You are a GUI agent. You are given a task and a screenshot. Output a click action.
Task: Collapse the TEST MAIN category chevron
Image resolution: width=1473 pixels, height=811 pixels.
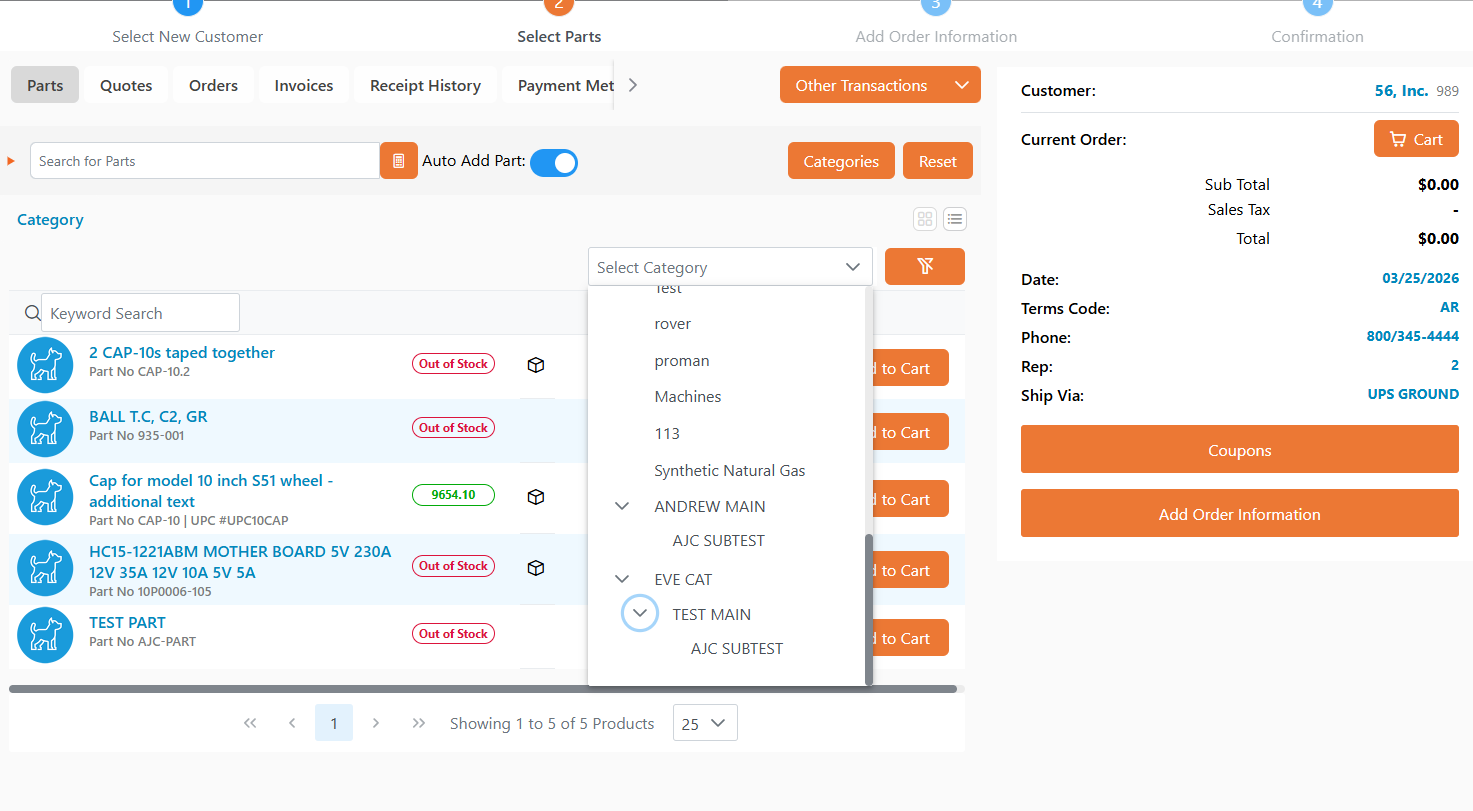(x=639, y=613)
